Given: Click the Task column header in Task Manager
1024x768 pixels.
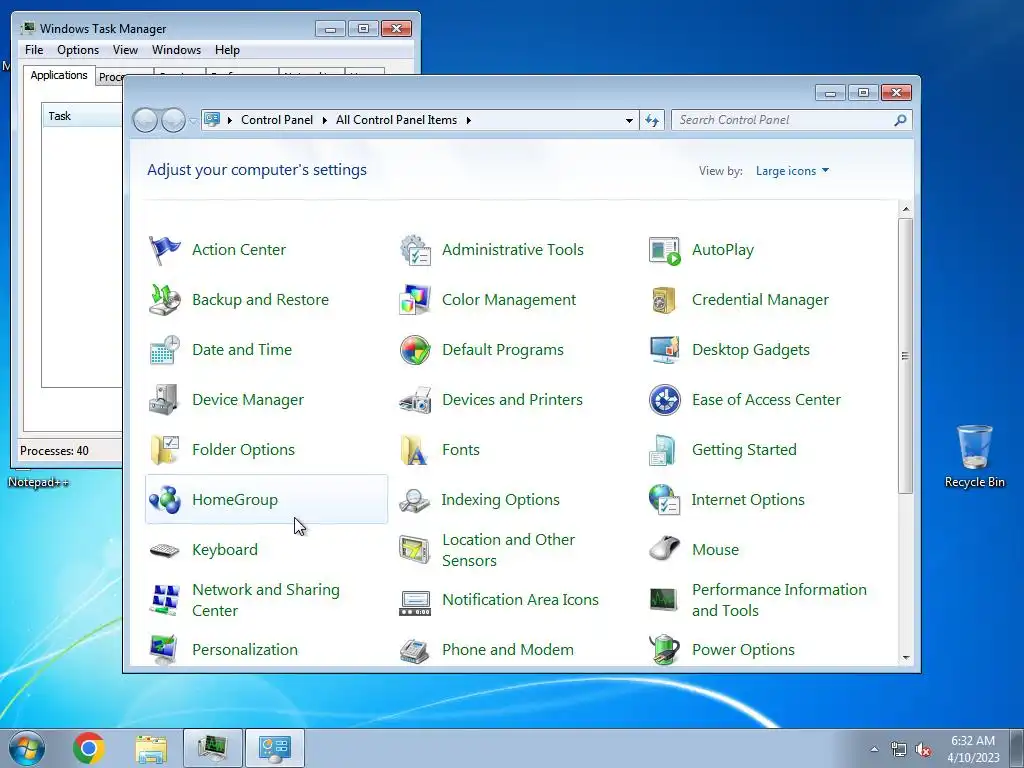Looking at the screenshot, I should pyautogui.click(x=82, y=116).
